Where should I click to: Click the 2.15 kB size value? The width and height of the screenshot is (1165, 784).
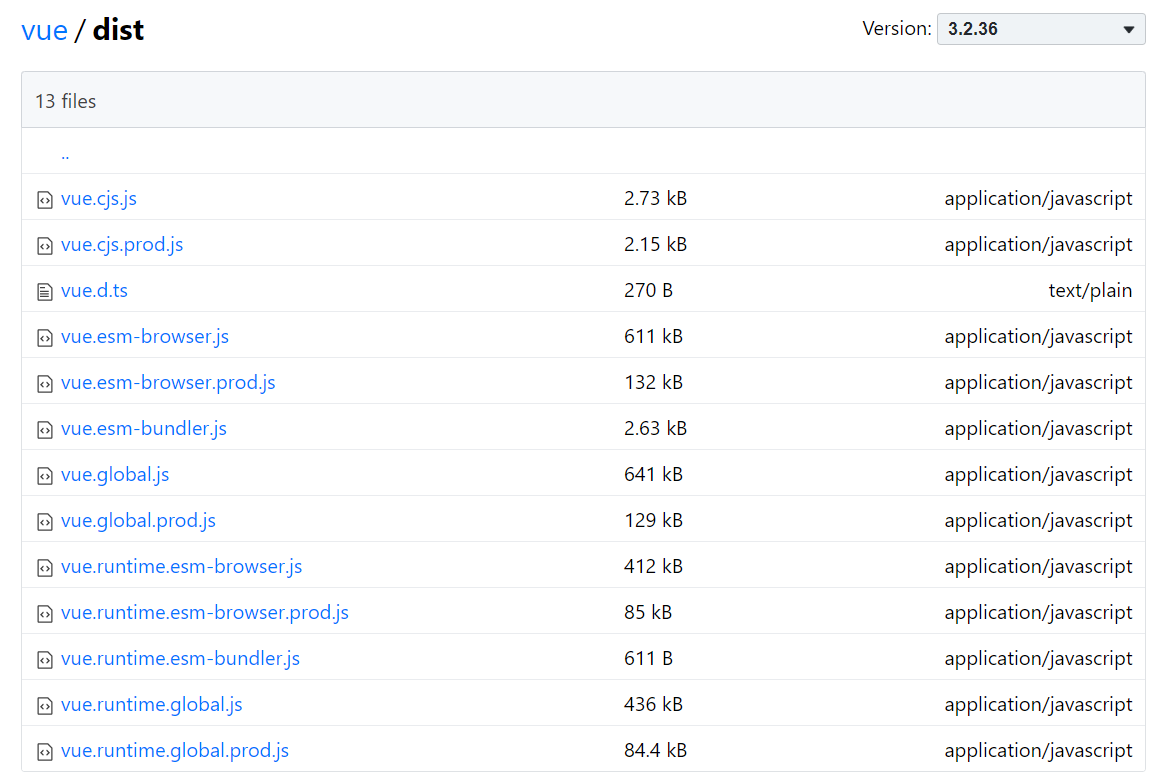coord(655,244)
